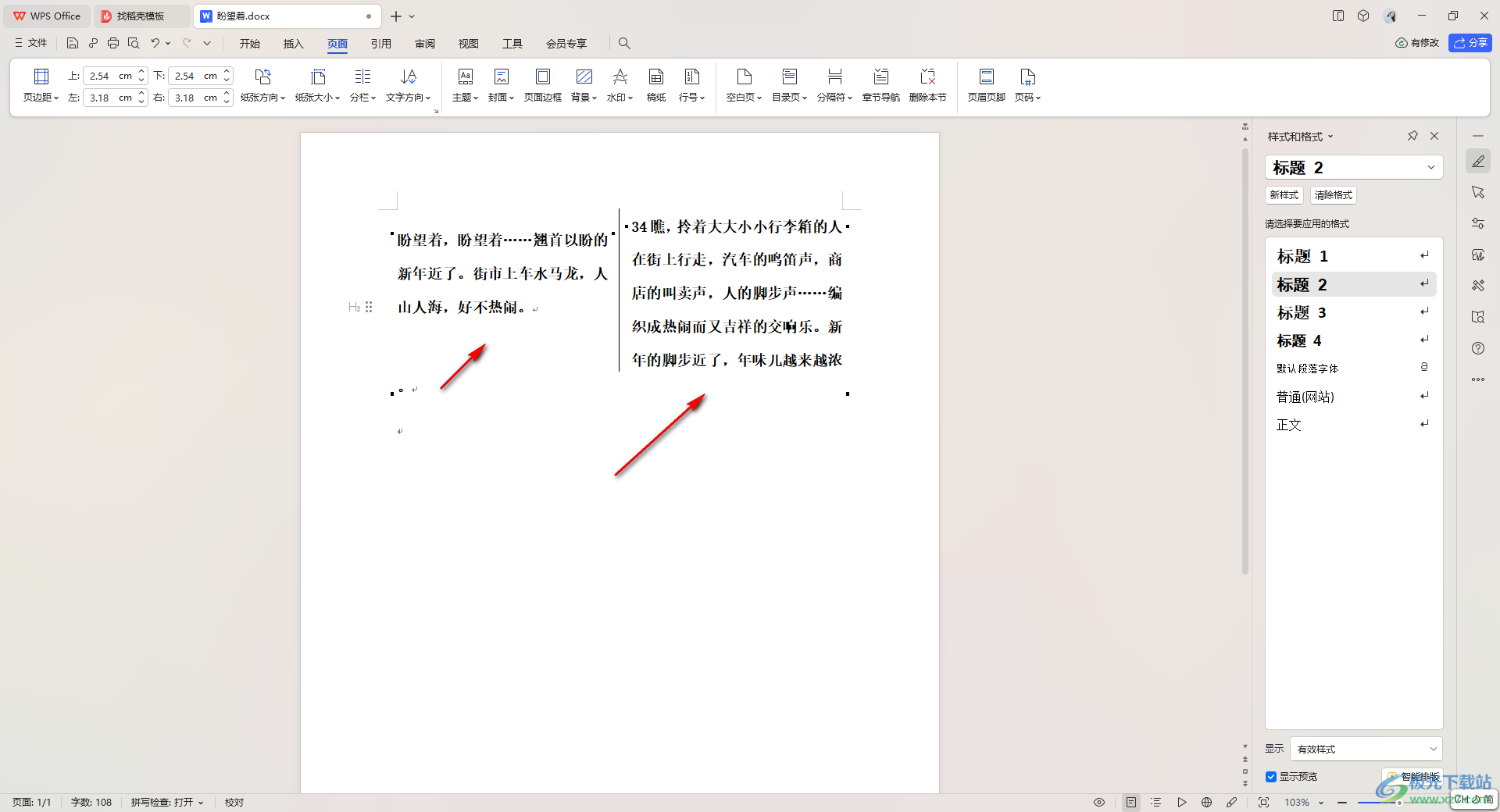
Task: Open print preview
Action: click(134, 43)
